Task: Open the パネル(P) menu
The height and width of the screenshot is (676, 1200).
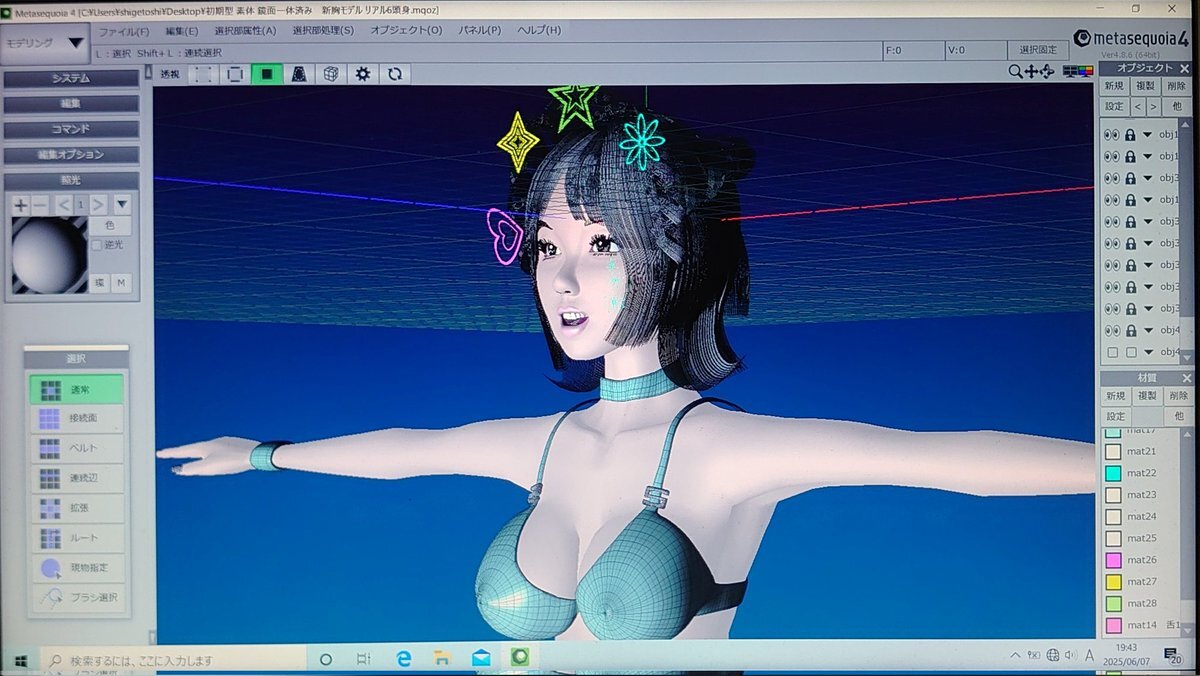Action: [480, 30]
